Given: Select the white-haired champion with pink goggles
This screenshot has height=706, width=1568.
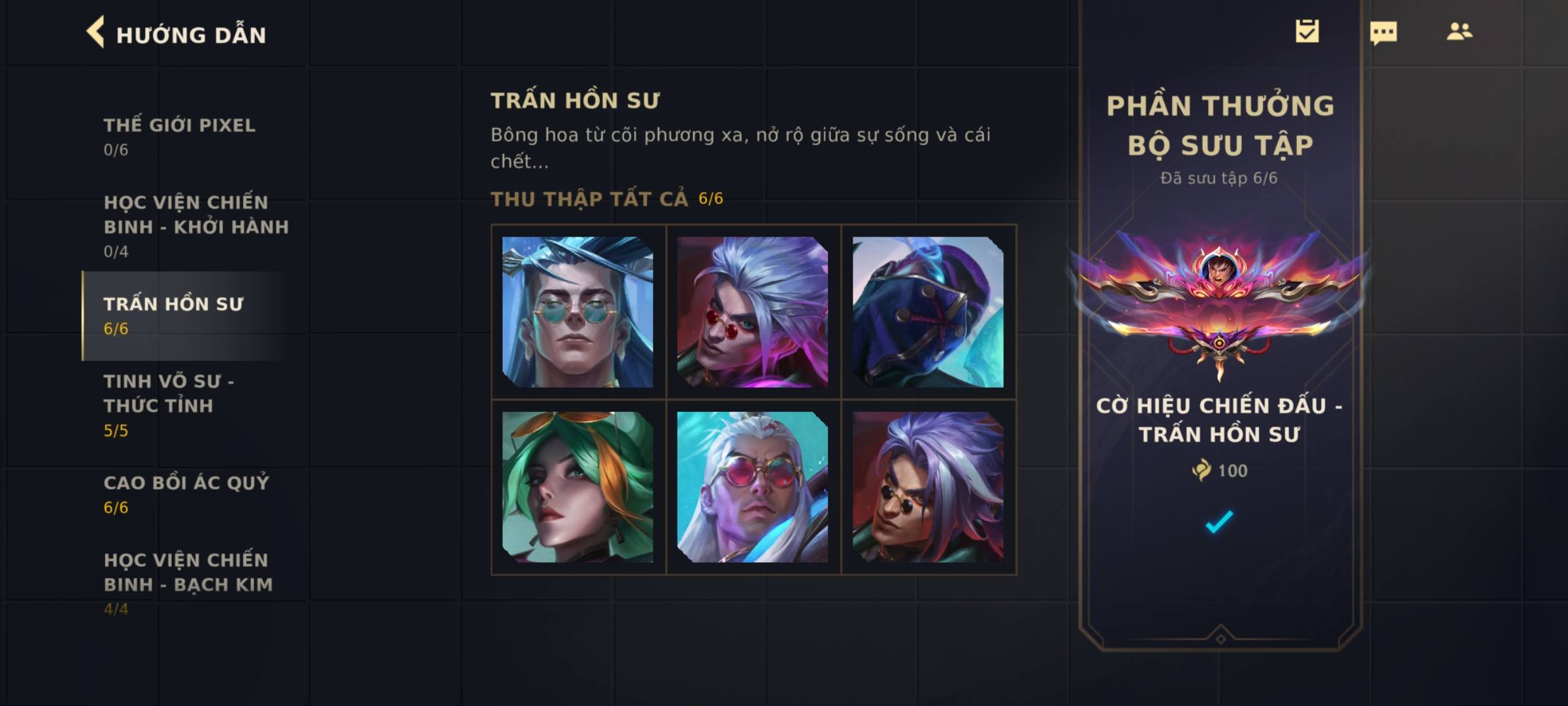Looking at the screenshot, I should (753, 487).
